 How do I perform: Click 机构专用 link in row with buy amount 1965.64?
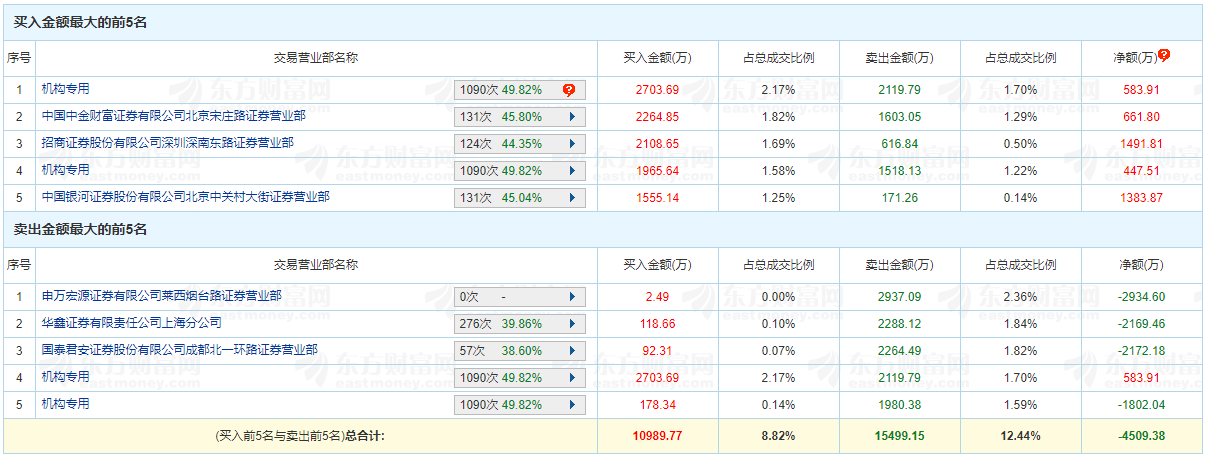click(65, 170)
